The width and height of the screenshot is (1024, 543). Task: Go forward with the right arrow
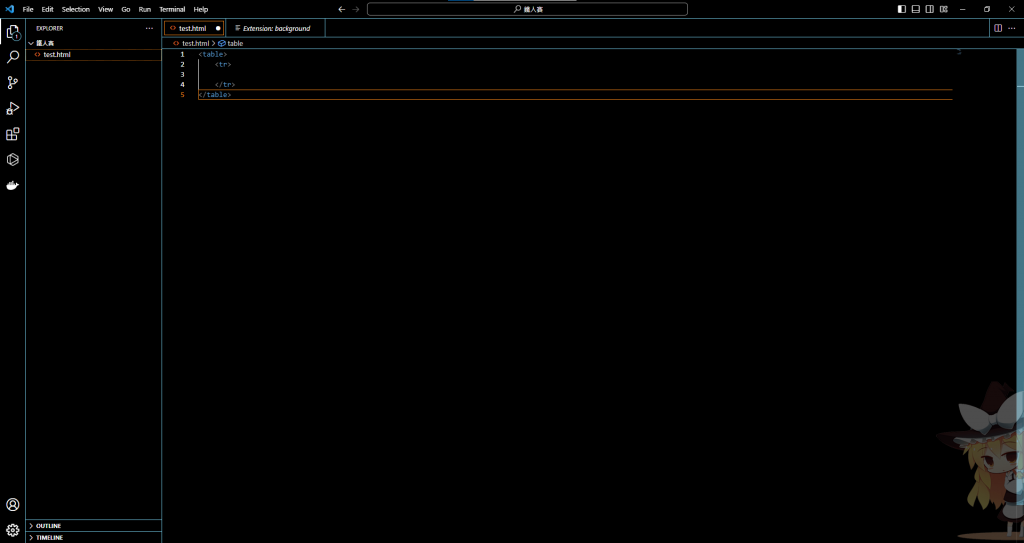pos(356,9)
